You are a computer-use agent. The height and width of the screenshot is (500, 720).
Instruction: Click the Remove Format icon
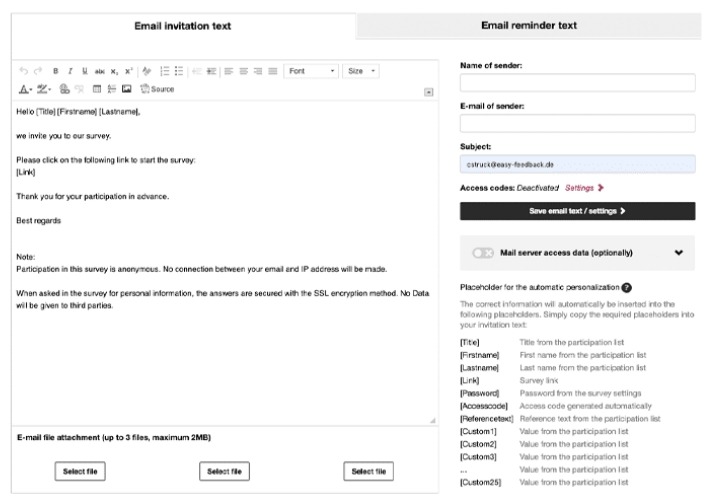[x=147, y=71]
